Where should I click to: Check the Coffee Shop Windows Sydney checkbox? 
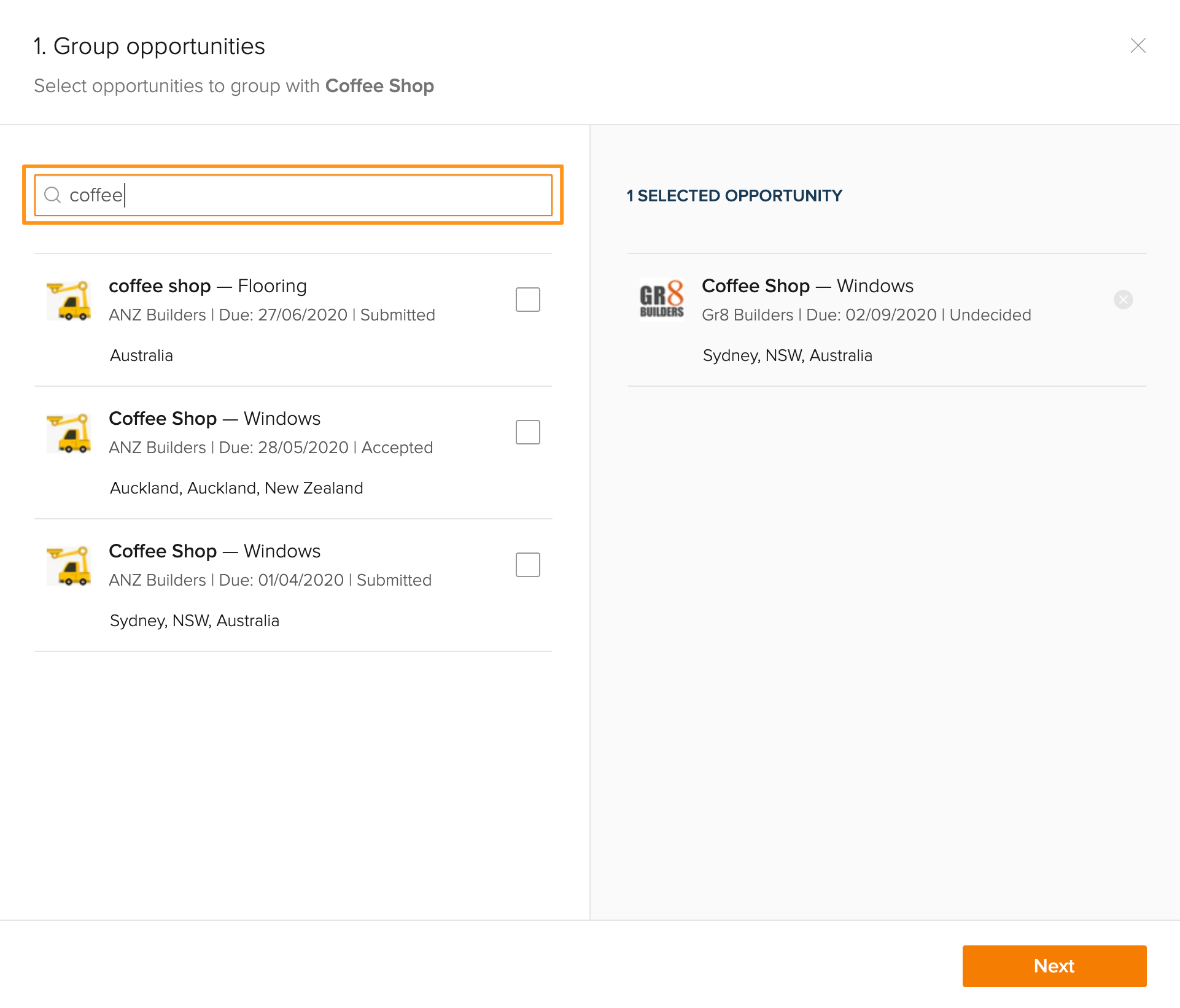point(528,564)
